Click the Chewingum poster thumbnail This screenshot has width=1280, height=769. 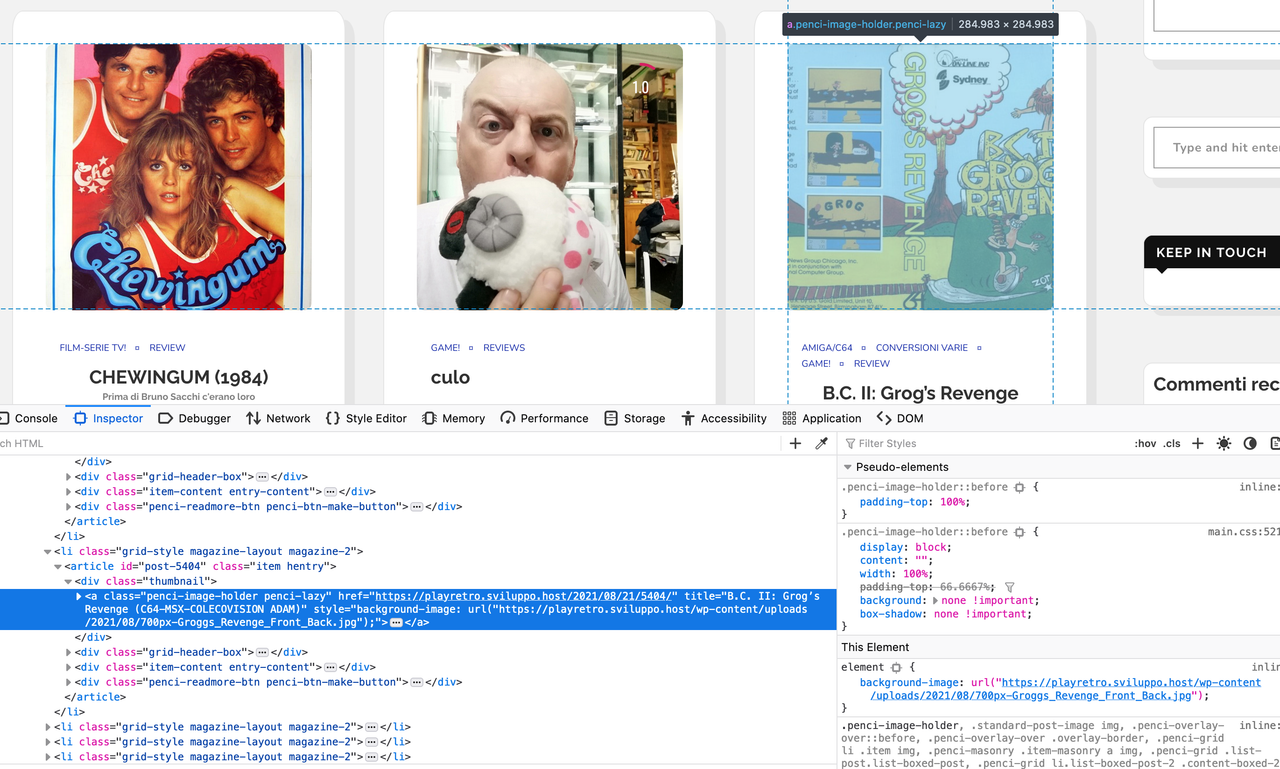click(x=179, y=176)
